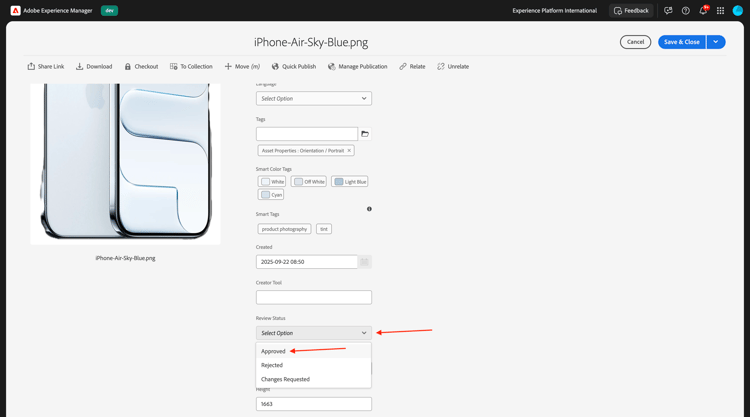Image resolution: width=750 pixels, height=417 pixels.
Task: Click the Cancel button
Action: 635,42
